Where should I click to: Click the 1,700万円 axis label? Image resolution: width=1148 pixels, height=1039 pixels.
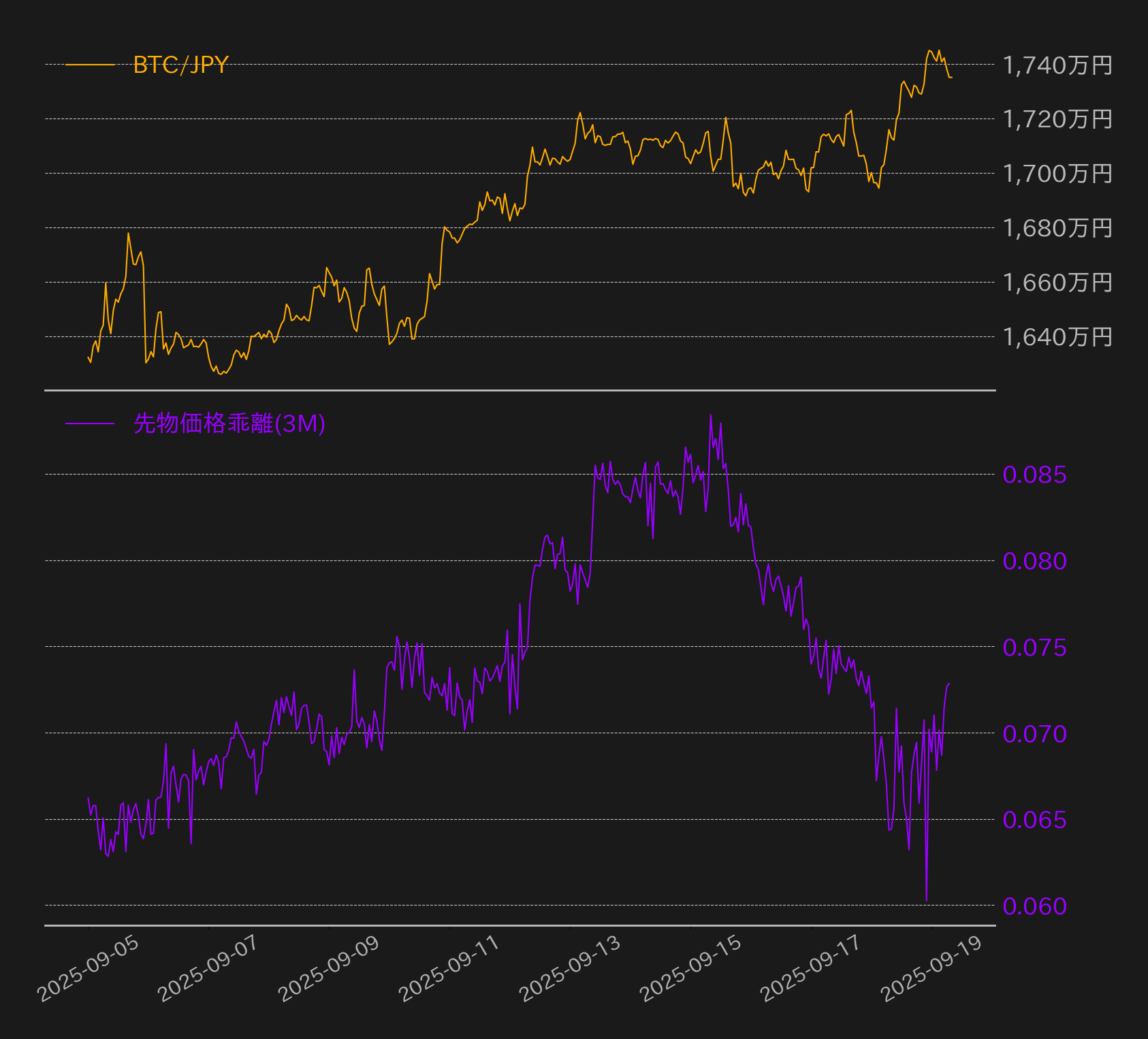1057,174
